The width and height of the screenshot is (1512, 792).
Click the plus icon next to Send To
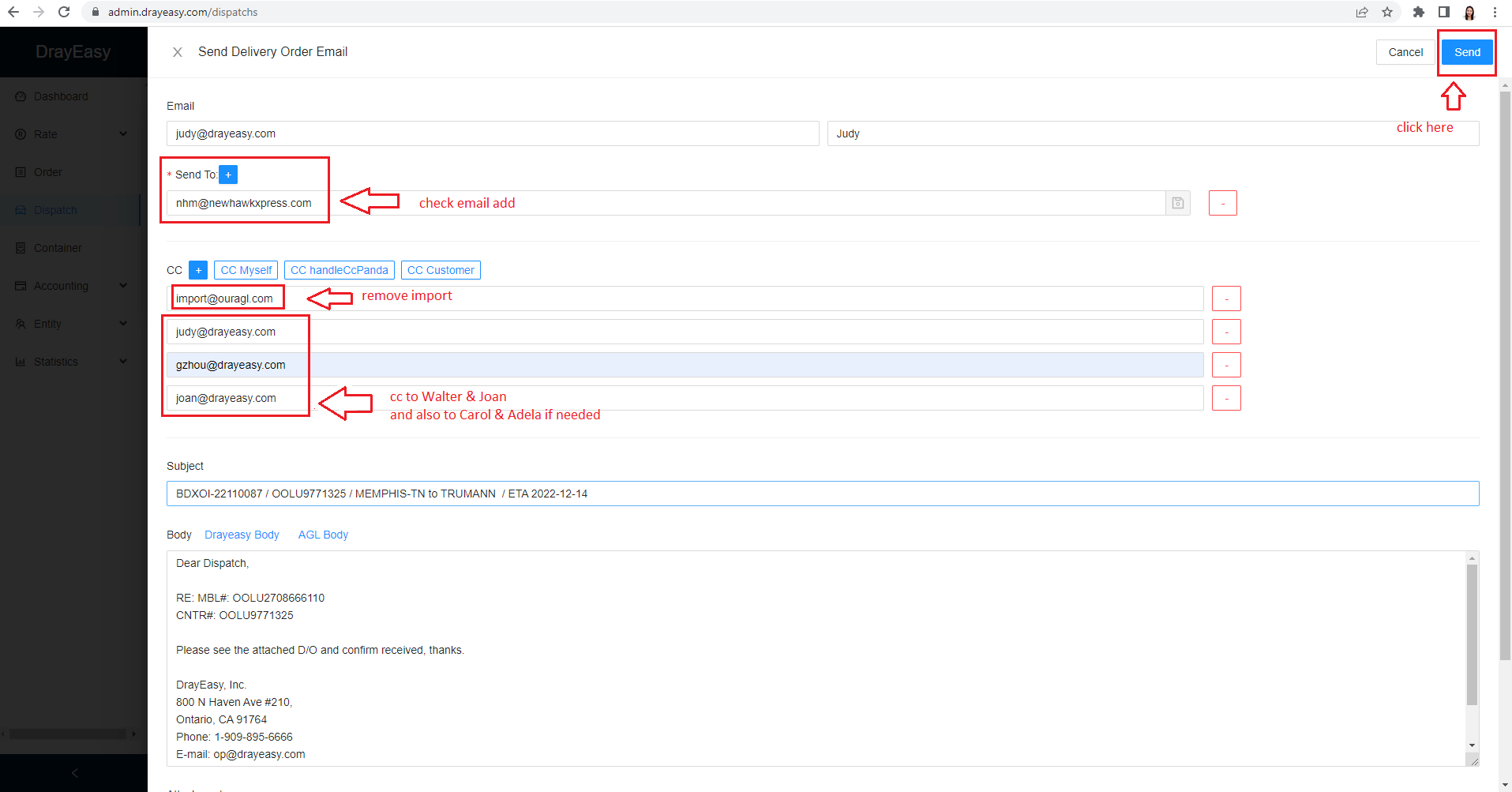pos(228,175)
